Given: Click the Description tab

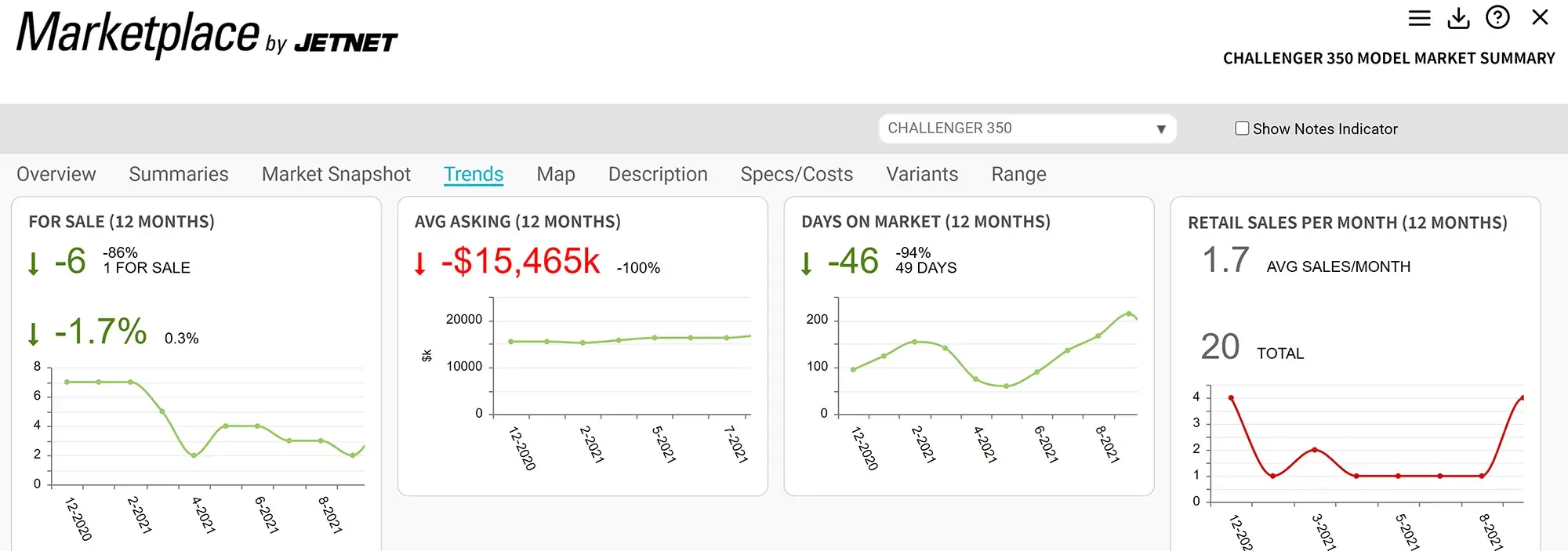Looking at the screenshot, I should click(658, 174).
